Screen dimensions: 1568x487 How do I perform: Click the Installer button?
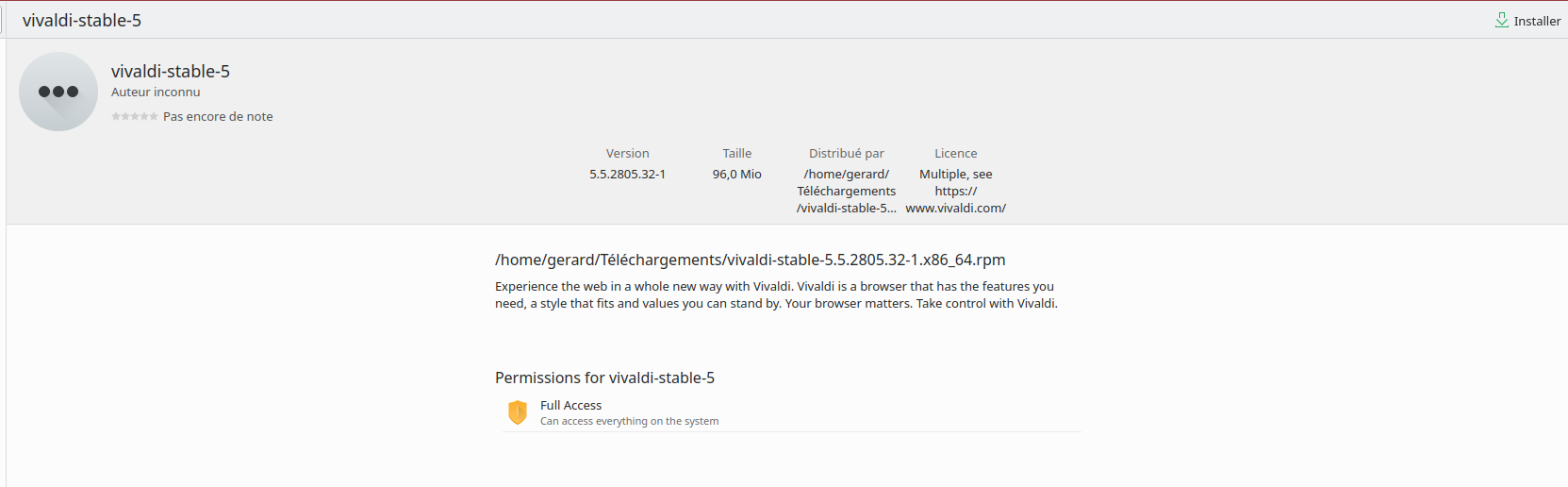pyautogui.click(x=1527, y=21)
